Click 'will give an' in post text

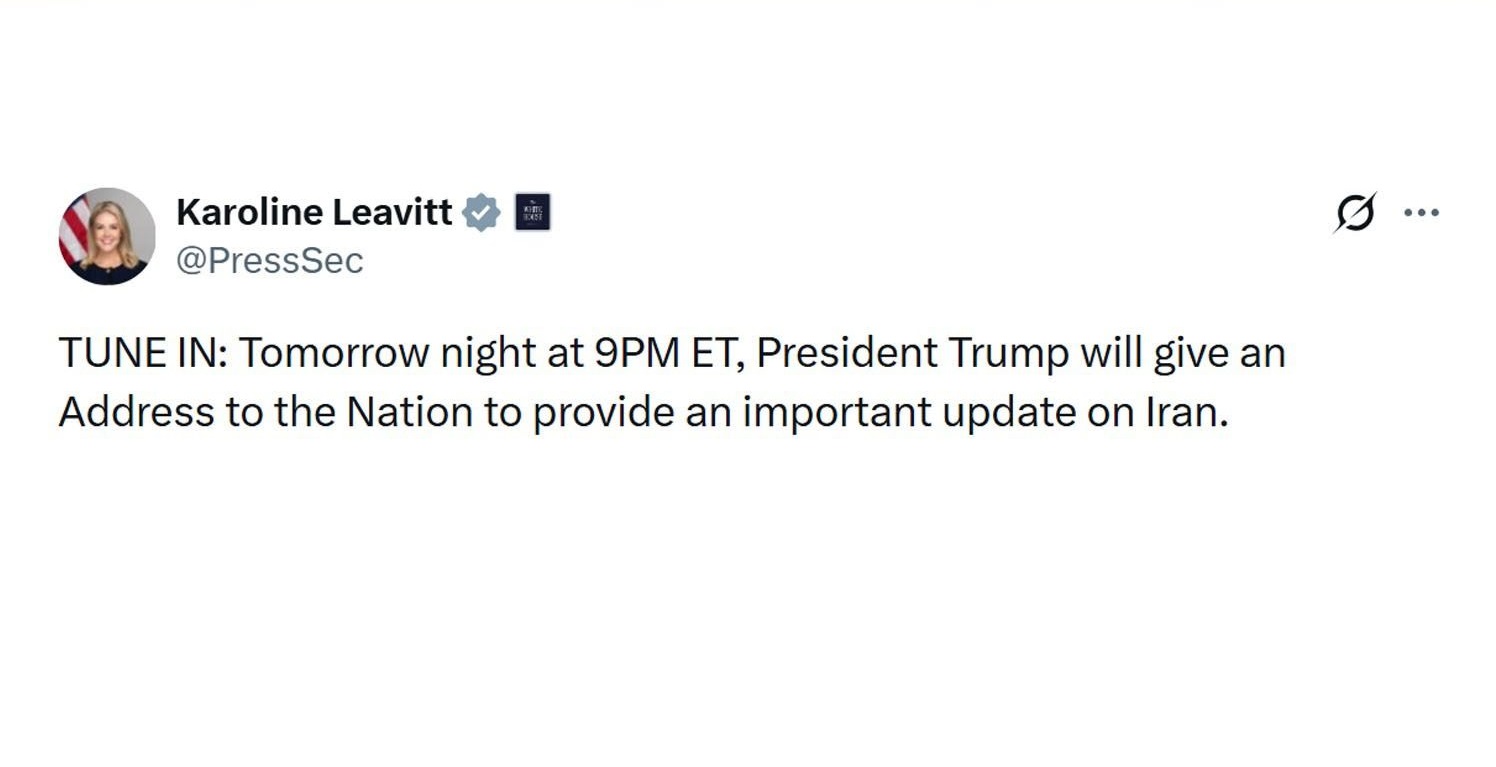(x=1182, y=354)
